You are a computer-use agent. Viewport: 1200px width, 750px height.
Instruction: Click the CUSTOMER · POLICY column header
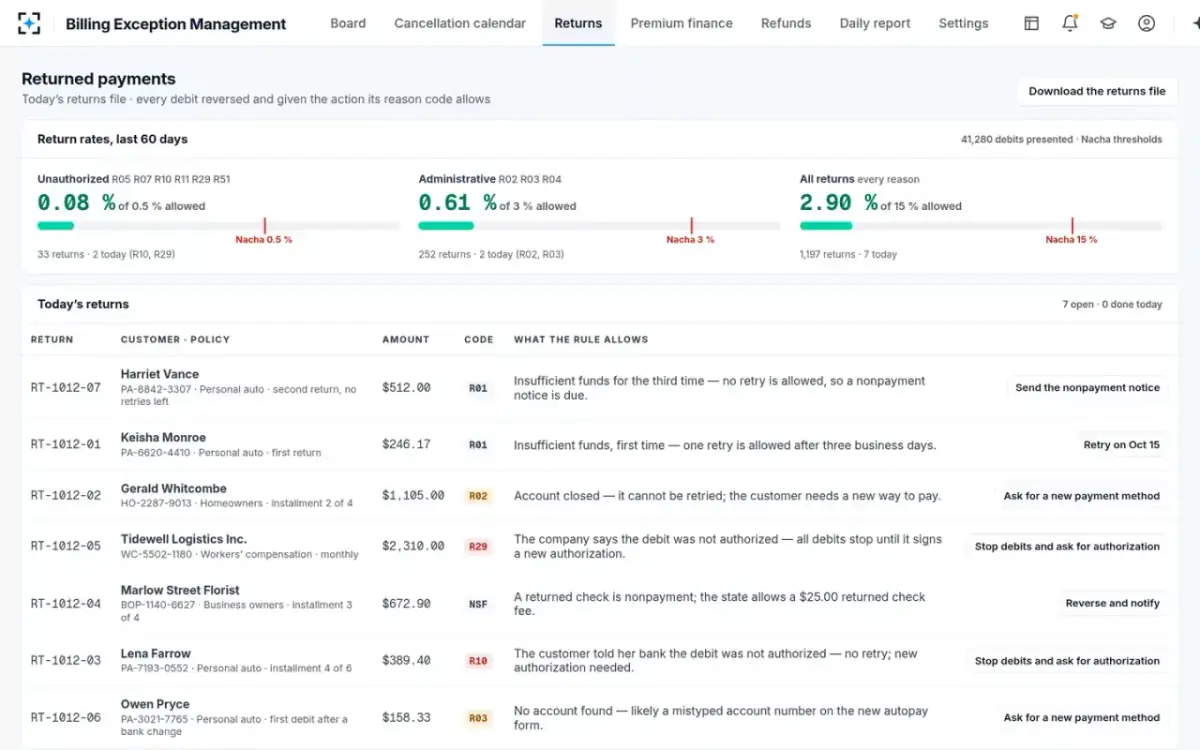[175, 340]
